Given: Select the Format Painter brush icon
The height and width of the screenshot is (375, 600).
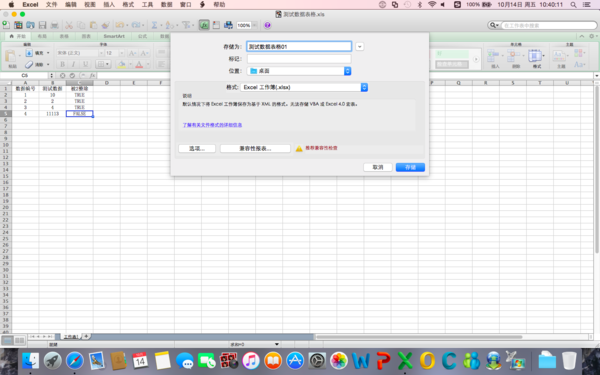Looking at the screenshot, I should point(106,25).
